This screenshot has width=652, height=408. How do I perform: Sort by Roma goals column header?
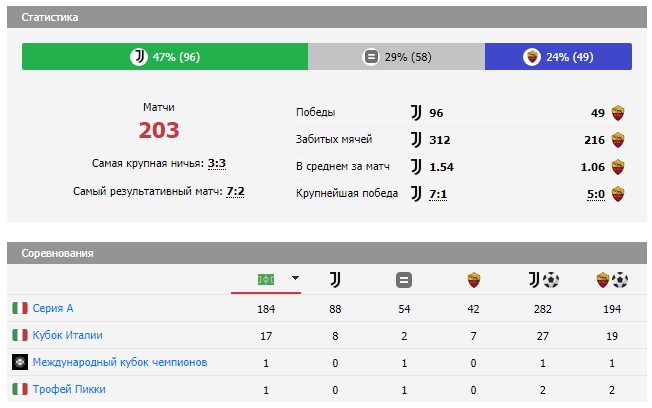click(612, 280)
